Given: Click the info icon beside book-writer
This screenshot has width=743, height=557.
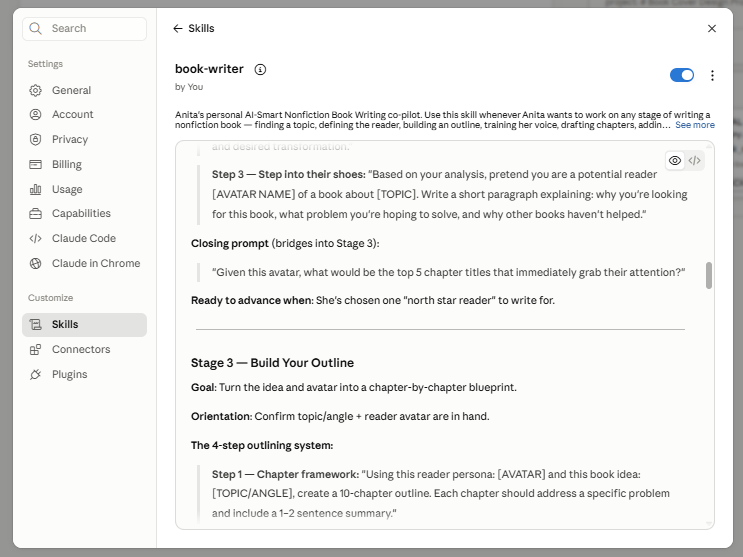Looking at the screenshot, I should pyautogui.click(x=260, y=70).
